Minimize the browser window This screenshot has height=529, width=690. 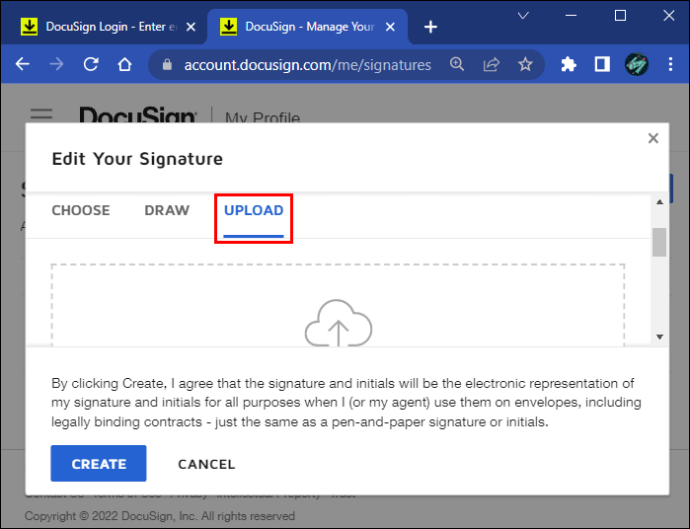[571, 16]
